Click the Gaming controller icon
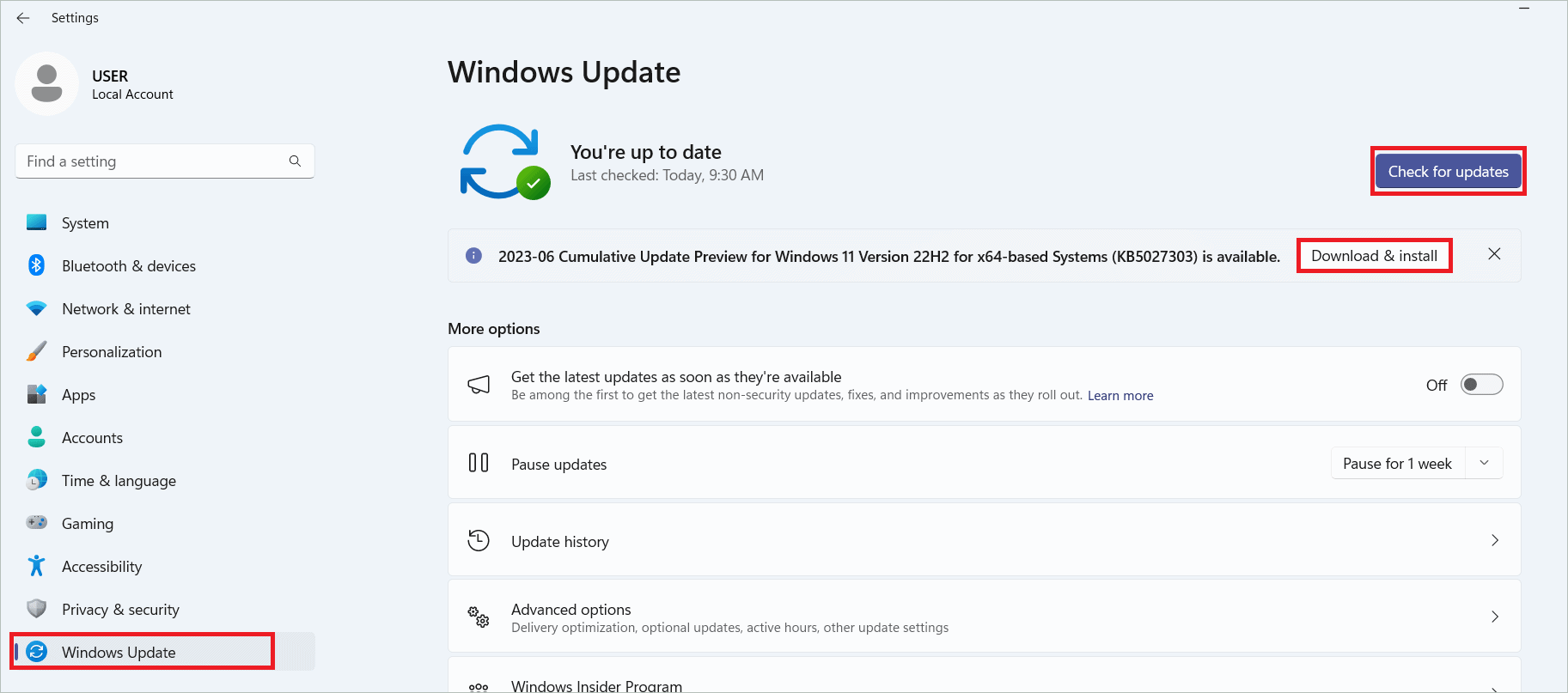The image size is (1568, 693). click(36, 522)
